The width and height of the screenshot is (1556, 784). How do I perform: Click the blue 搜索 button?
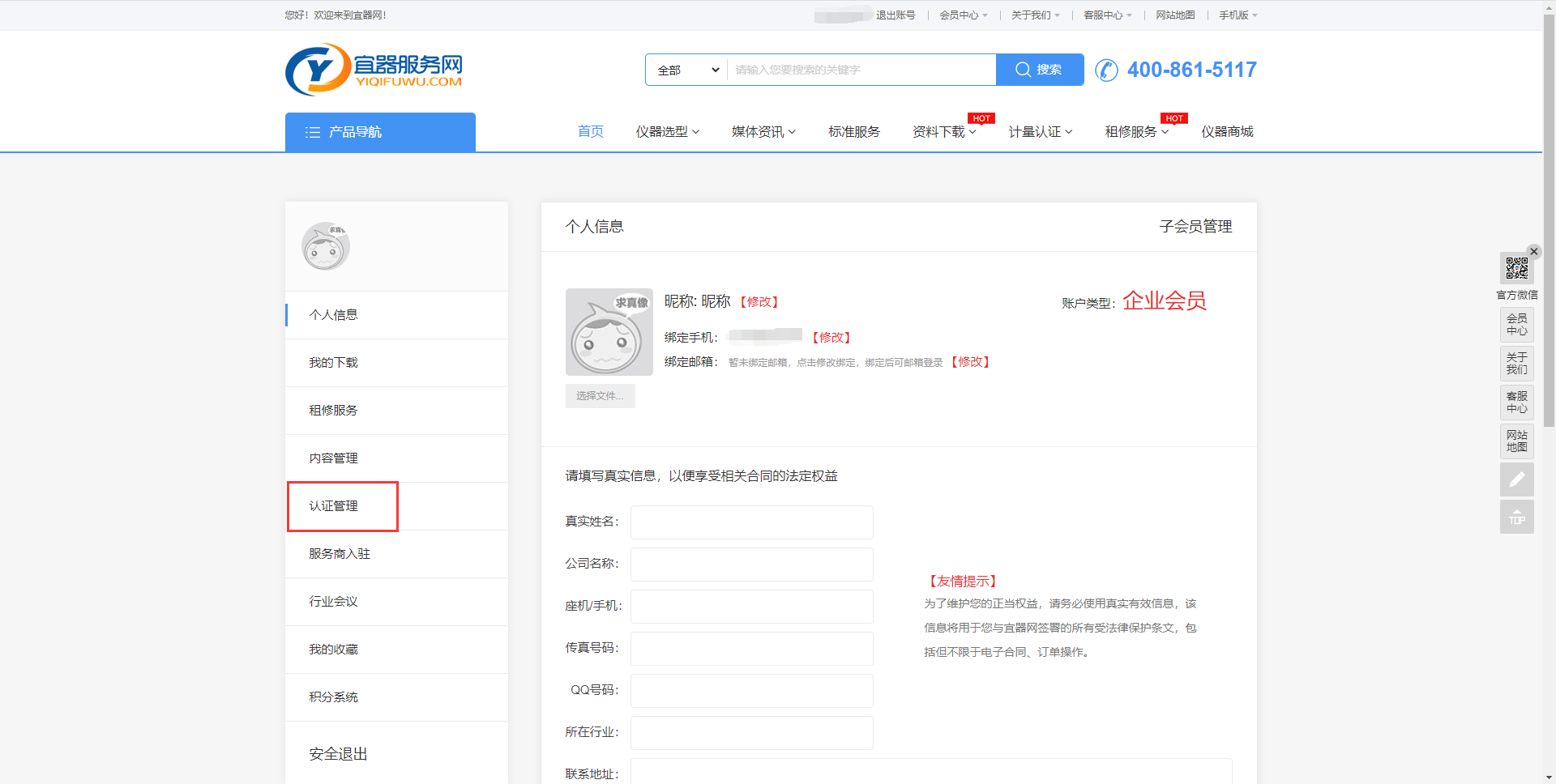(1040, 70)
